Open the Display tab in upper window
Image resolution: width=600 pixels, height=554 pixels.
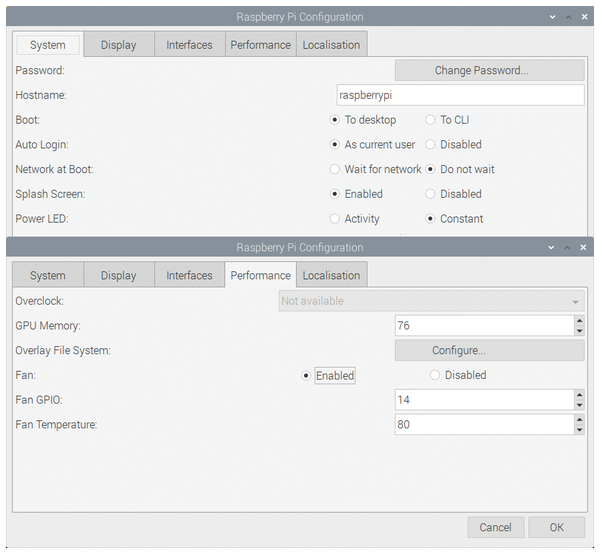[119, 45]
